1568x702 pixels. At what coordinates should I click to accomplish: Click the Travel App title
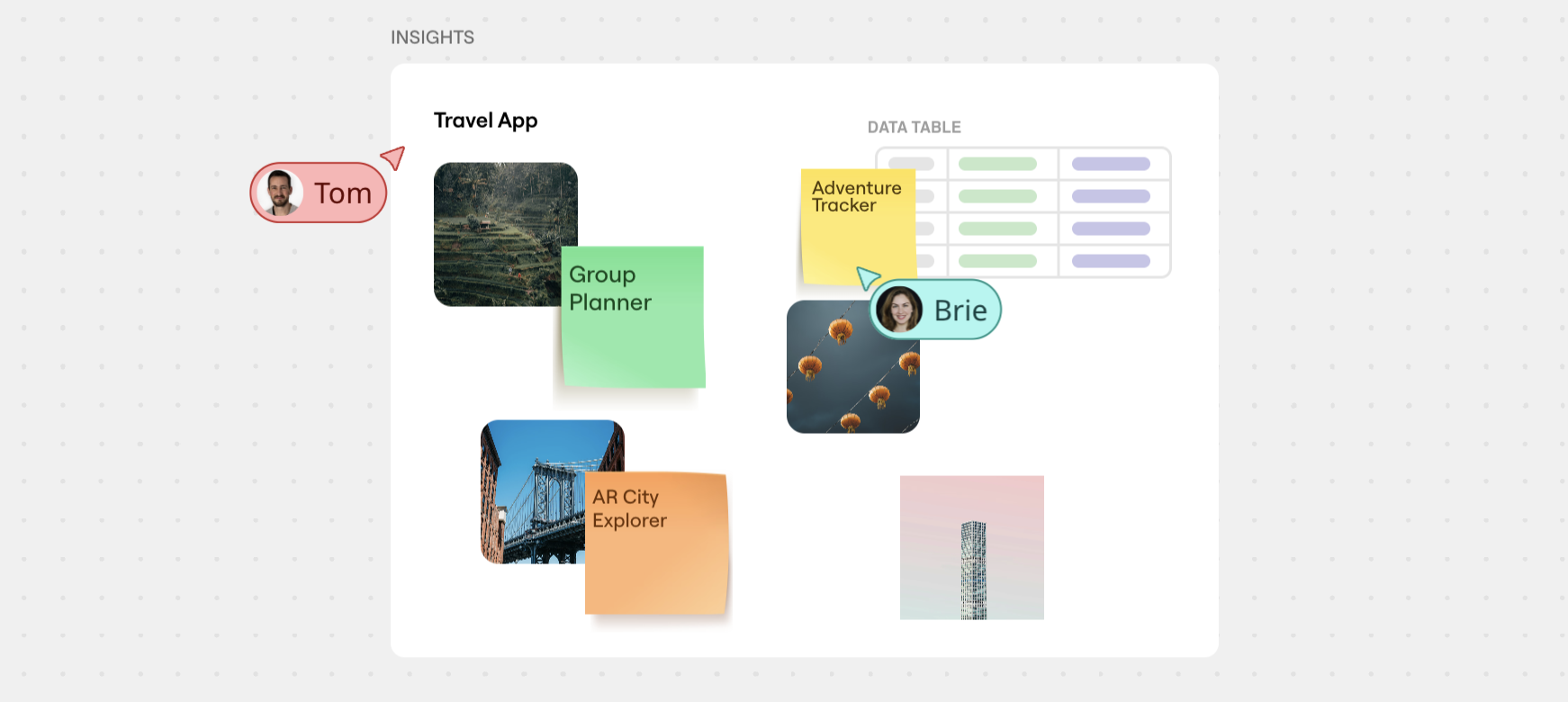[x=485, y=121]
